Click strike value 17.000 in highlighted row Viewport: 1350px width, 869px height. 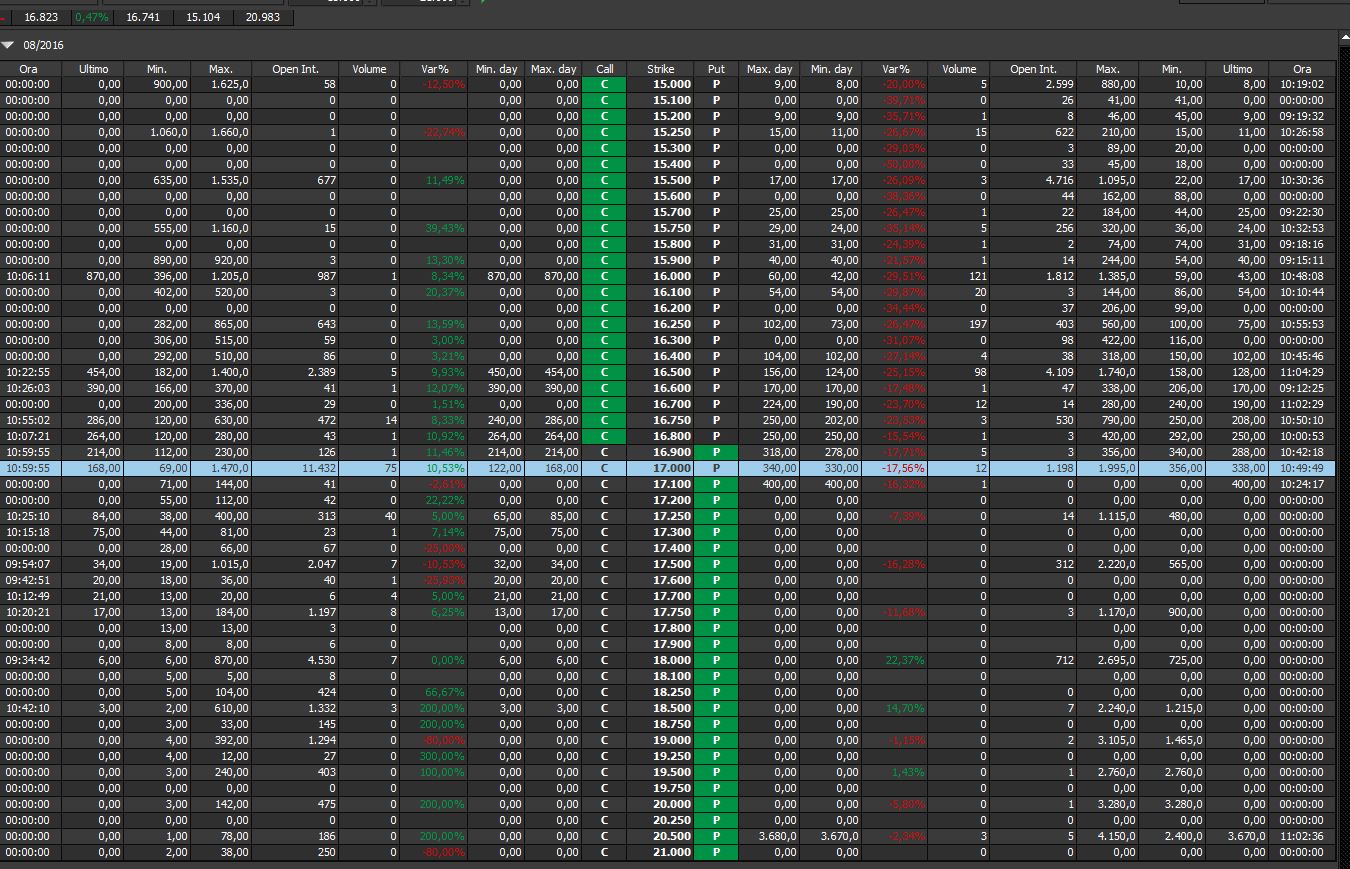pos(672,468)
